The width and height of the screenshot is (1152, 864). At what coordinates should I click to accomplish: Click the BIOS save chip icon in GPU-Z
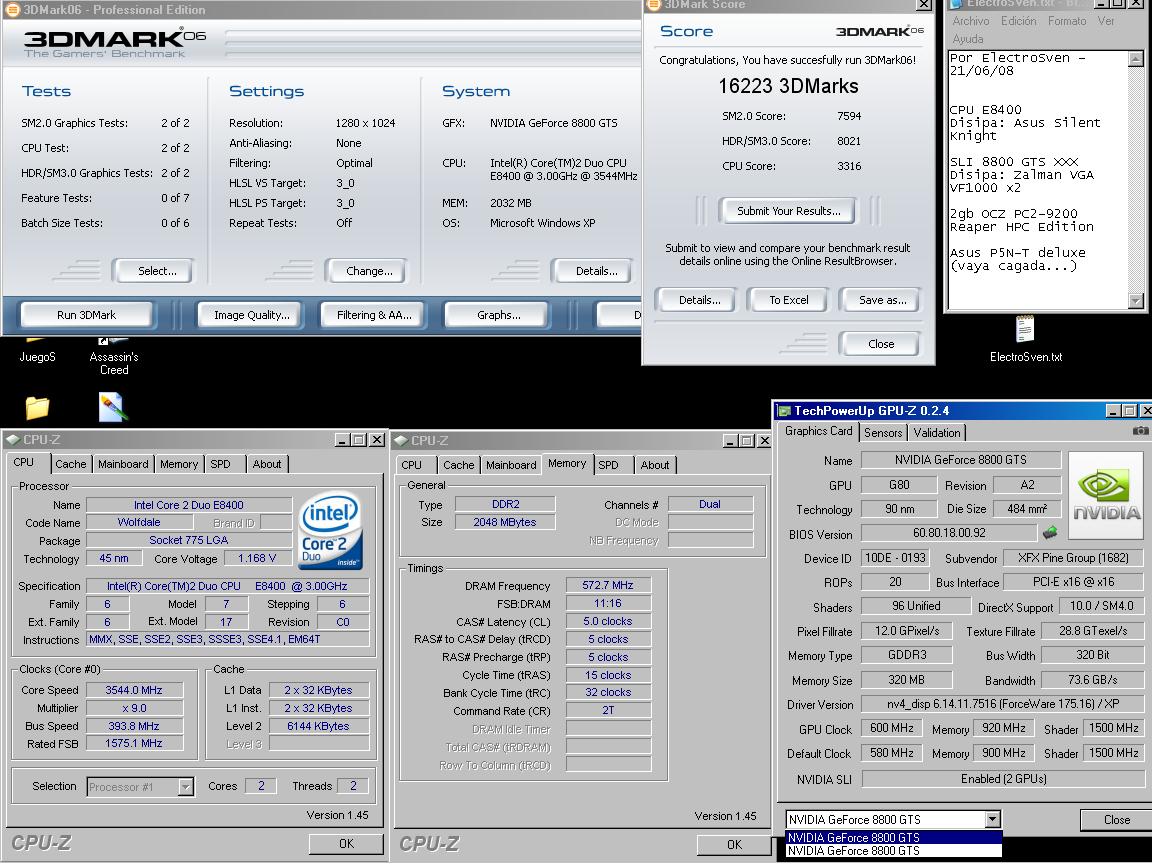[x=1050, y=533]
